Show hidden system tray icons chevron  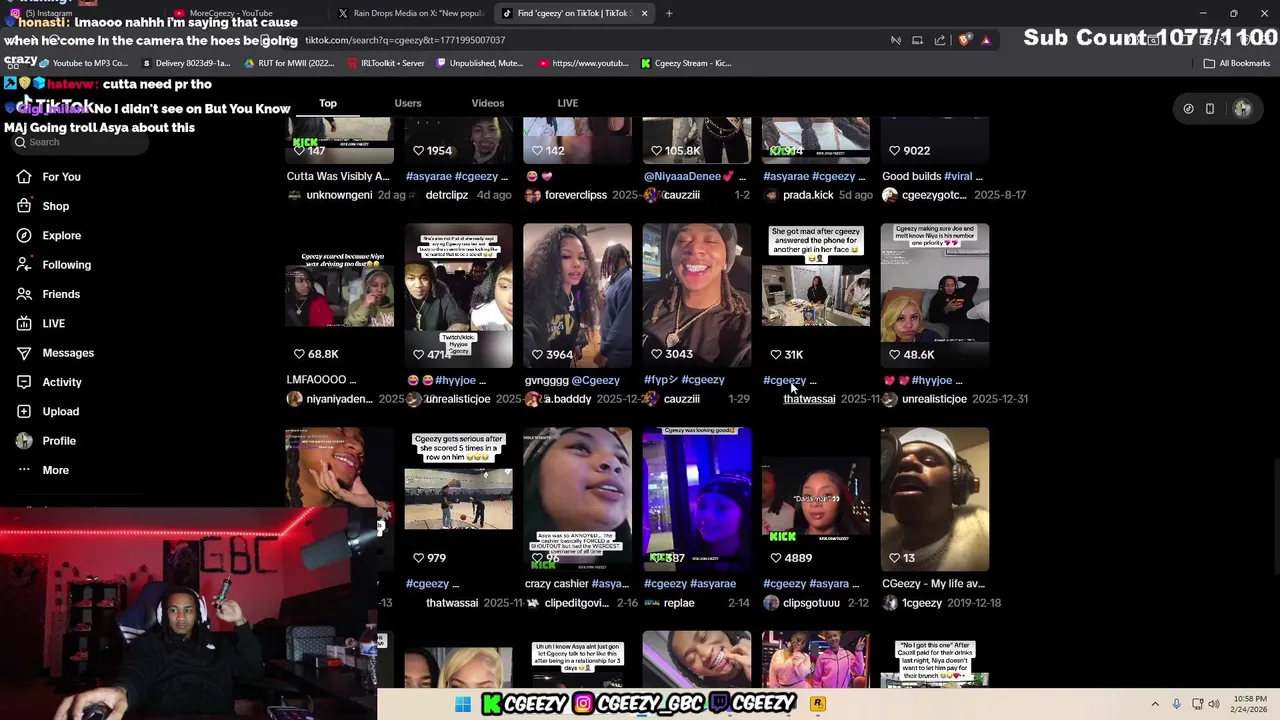tap(1155, 704)
